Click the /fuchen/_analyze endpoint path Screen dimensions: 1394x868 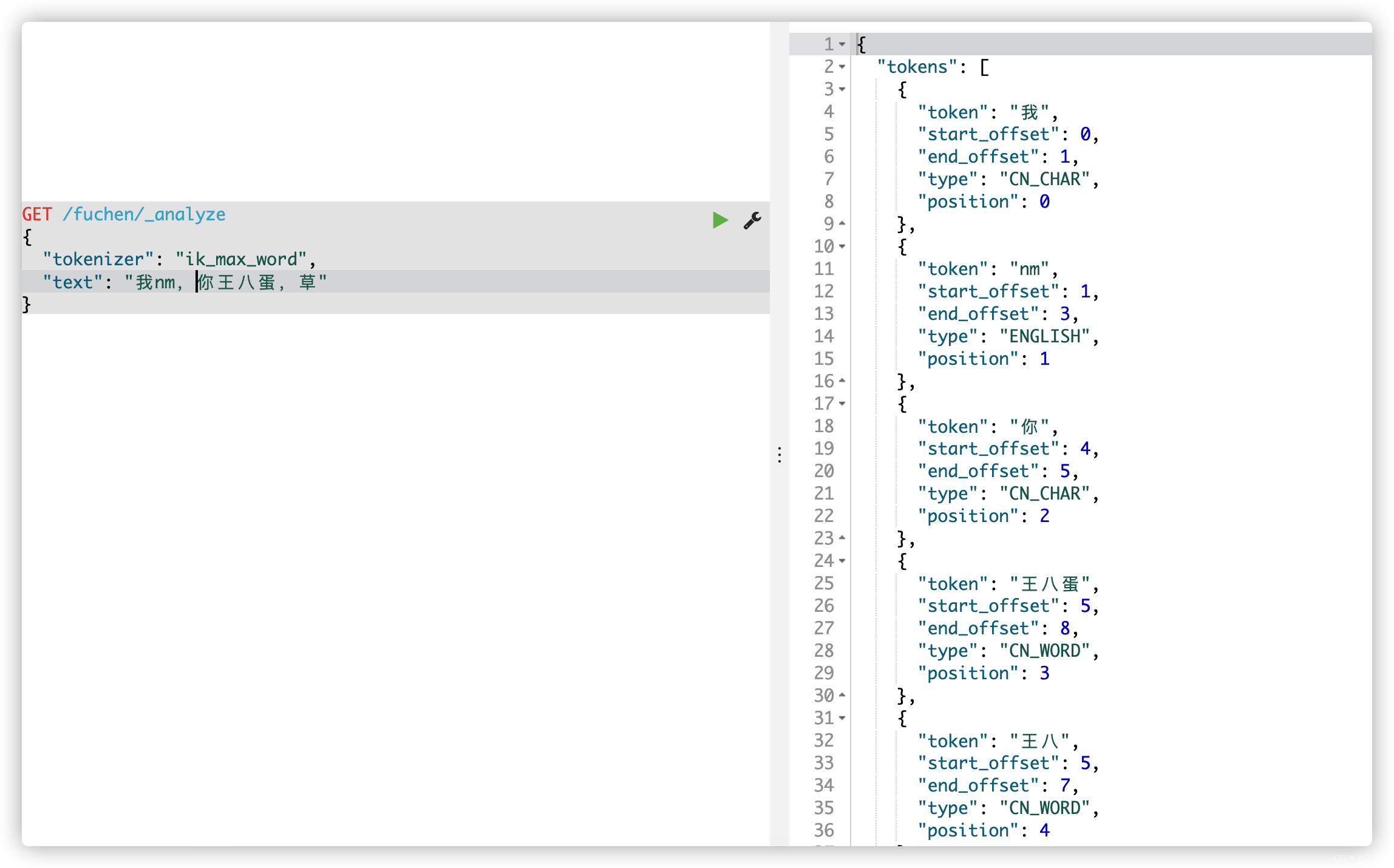pos(144,214)
